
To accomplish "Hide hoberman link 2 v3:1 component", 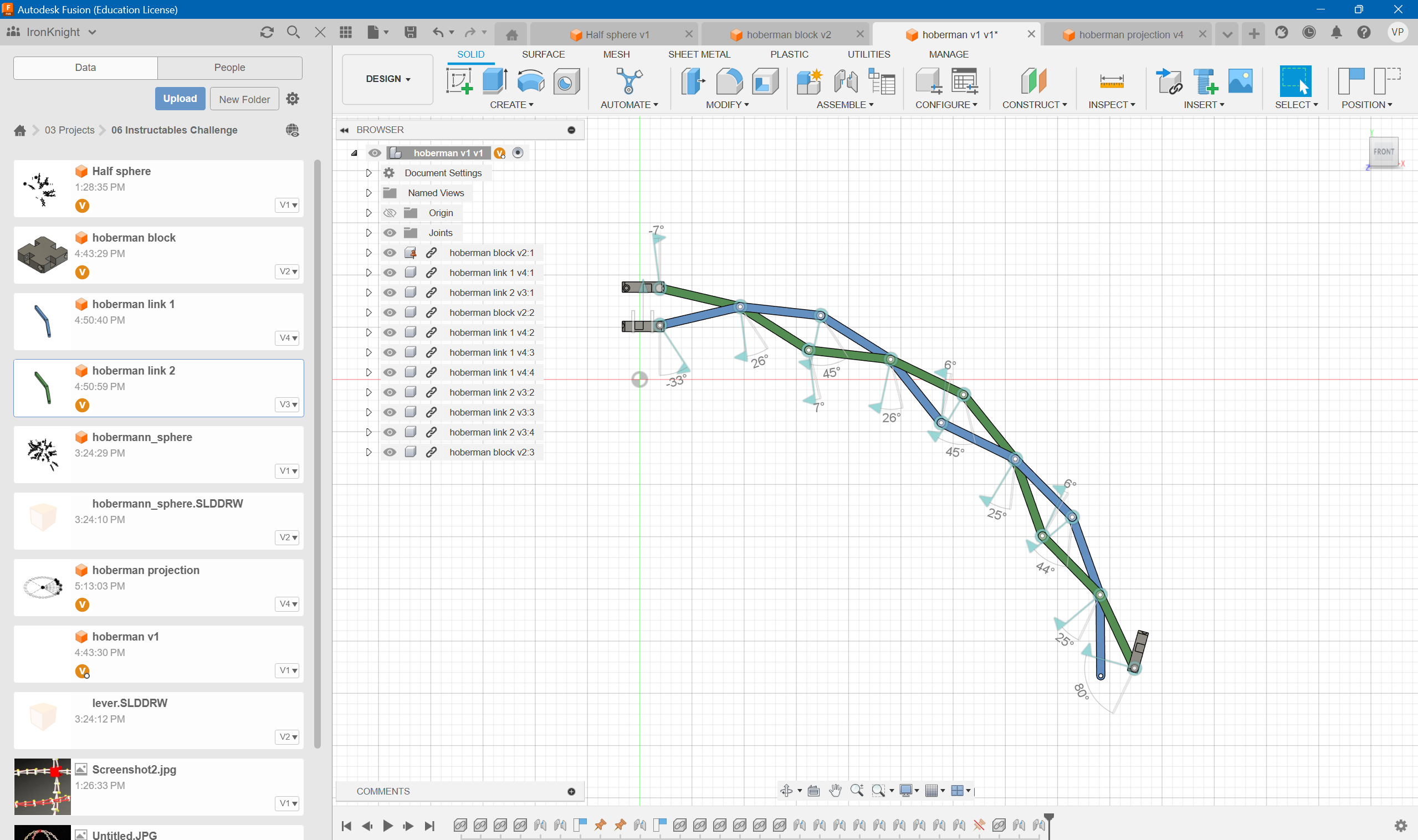I will coord(390,293).
